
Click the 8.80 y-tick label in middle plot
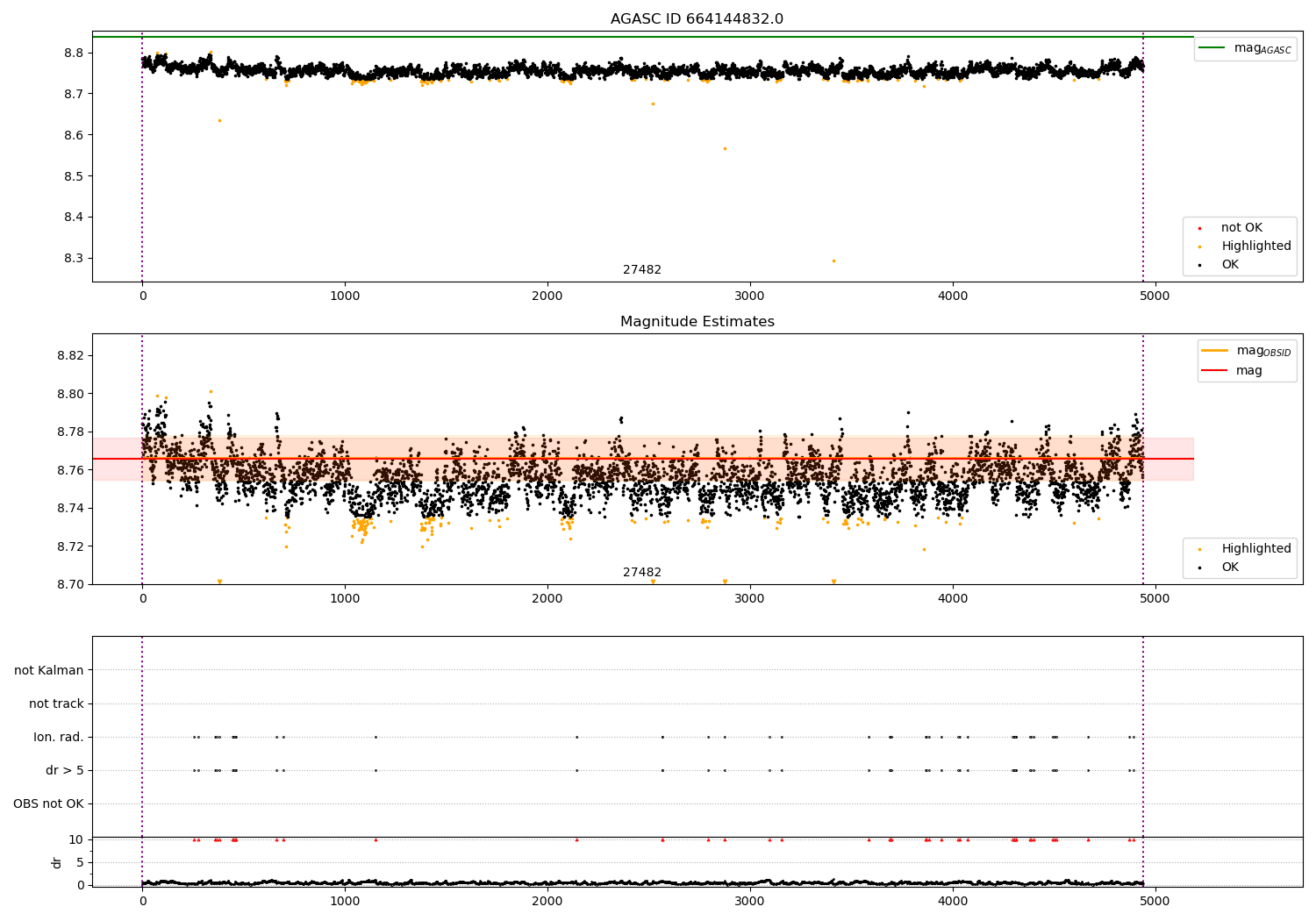click(70, 394)
